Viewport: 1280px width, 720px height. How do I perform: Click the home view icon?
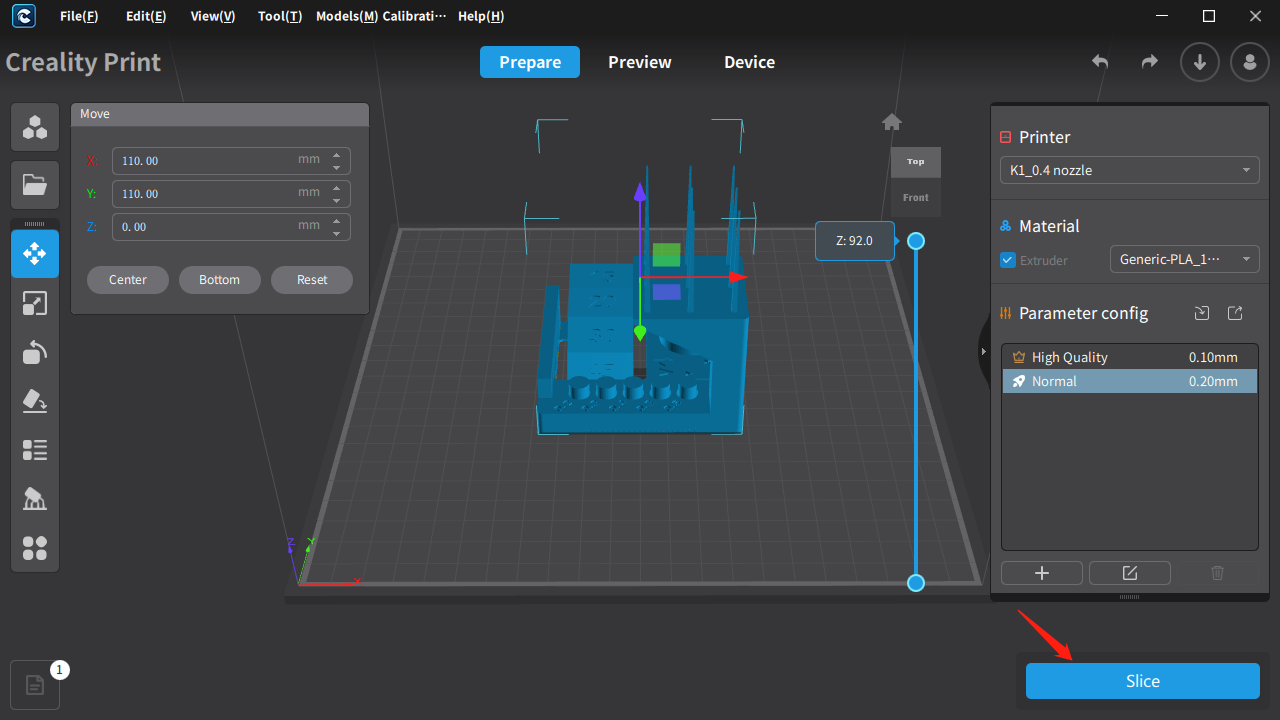(892, 122)
